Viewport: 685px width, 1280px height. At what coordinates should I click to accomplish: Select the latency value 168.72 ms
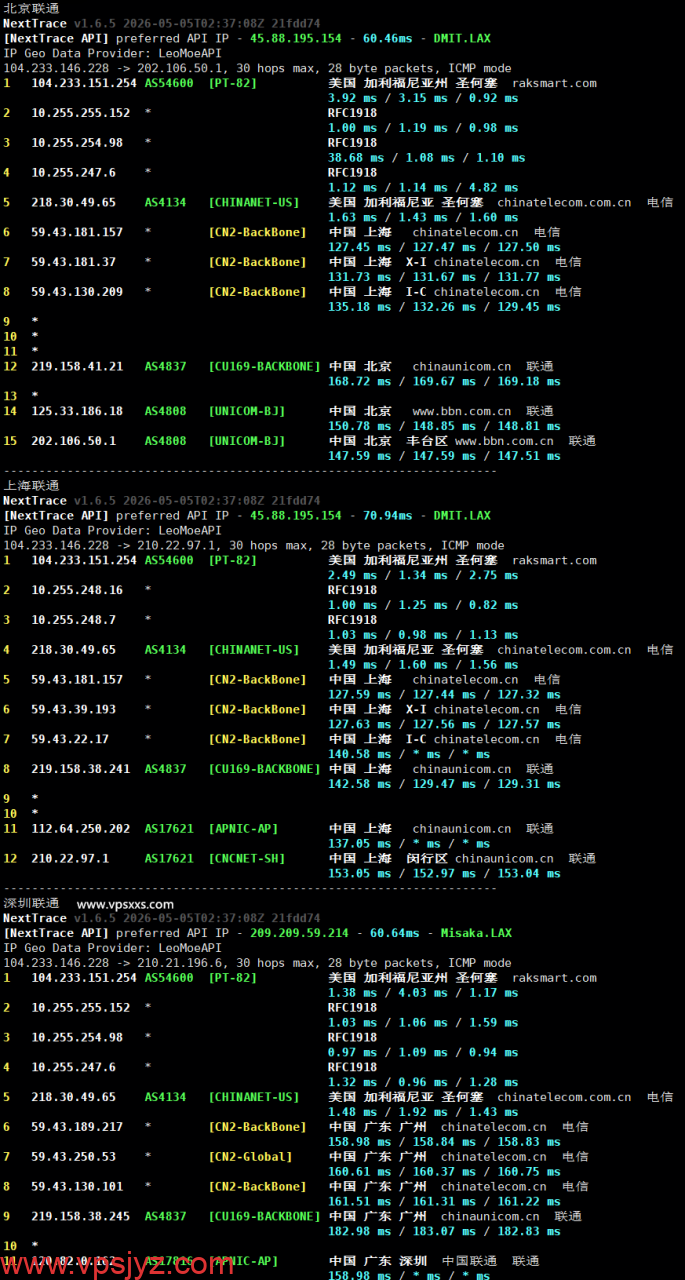point(360,382)
